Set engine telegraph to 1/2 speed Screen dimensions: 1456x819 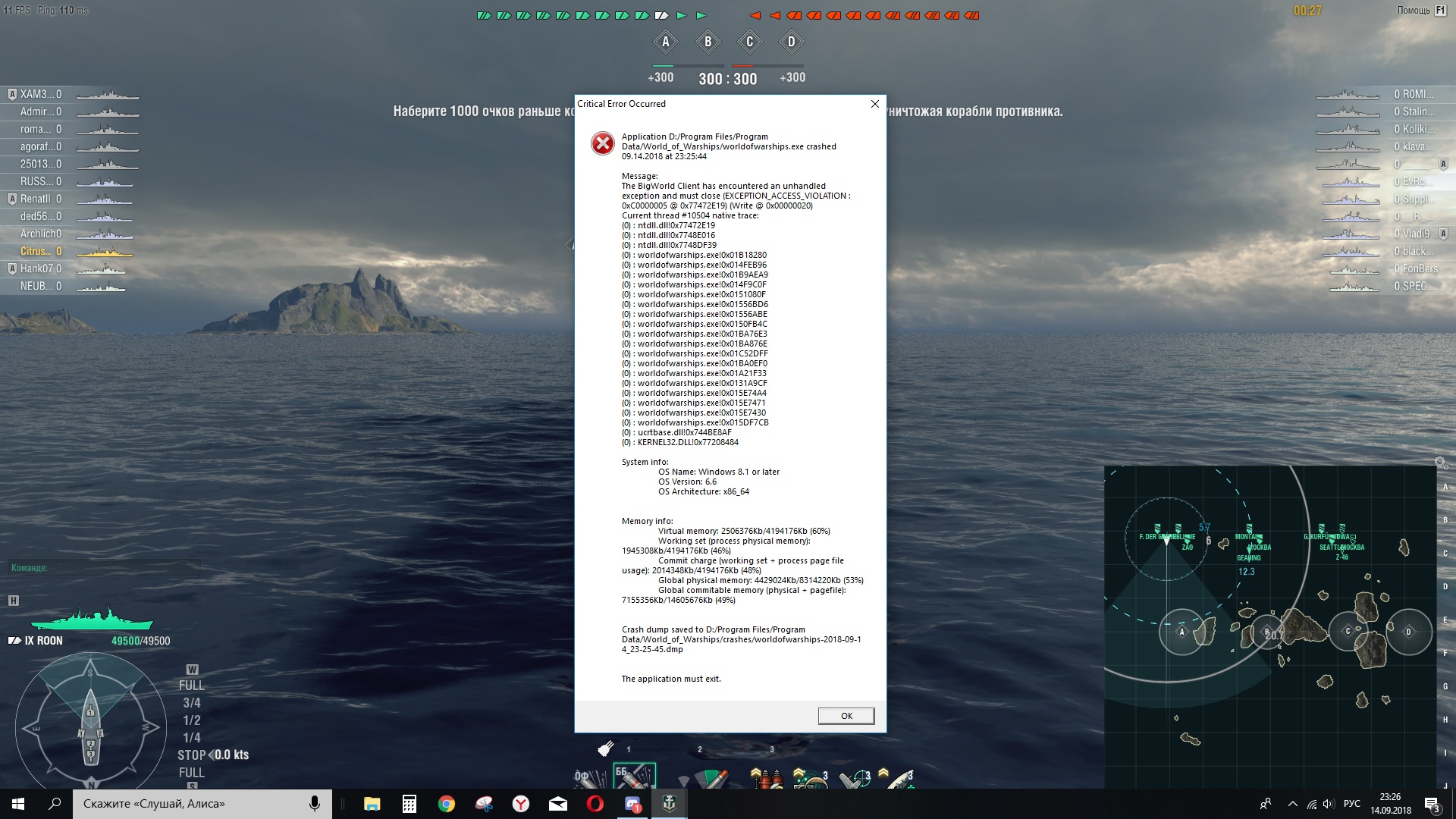click(192, 720)
